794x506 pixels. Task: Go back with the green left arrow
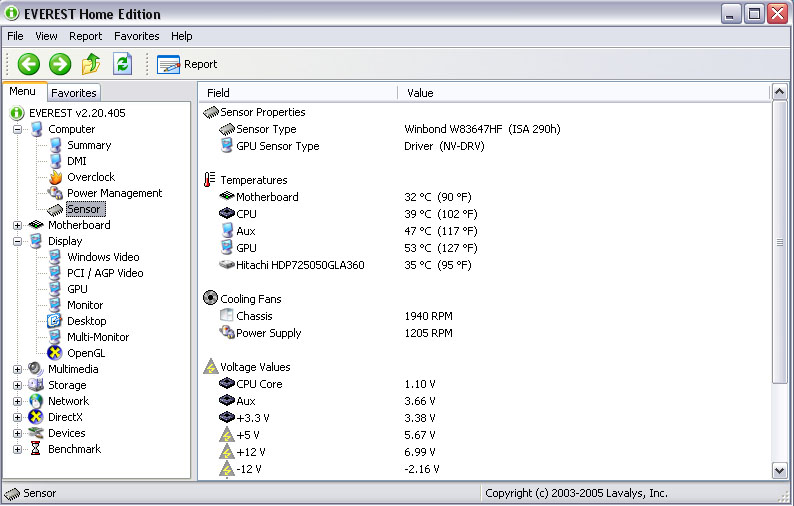pos(29,64)
